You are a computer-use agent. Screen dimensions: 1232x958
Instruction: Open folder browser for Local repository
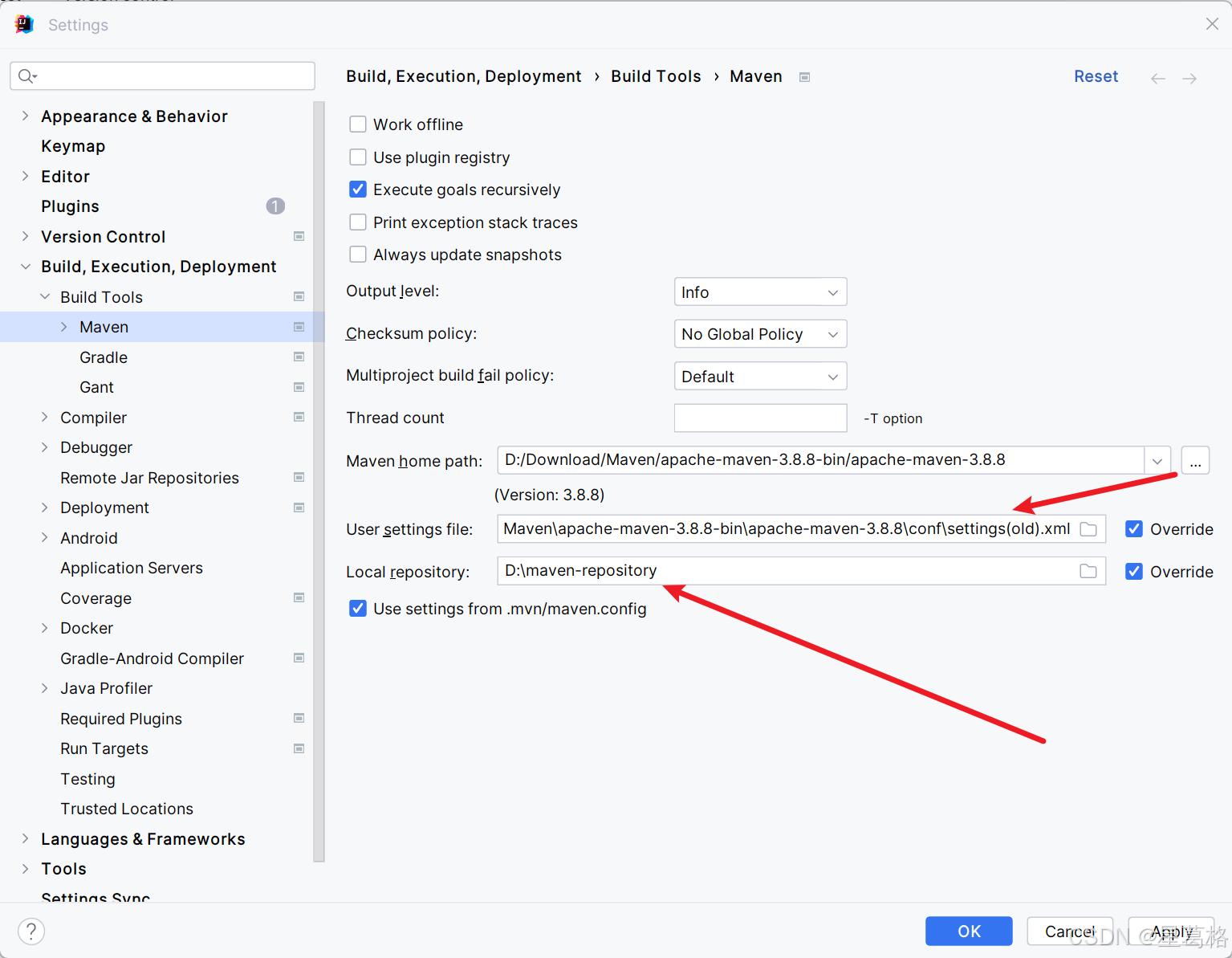click(x=1088, y=571)
